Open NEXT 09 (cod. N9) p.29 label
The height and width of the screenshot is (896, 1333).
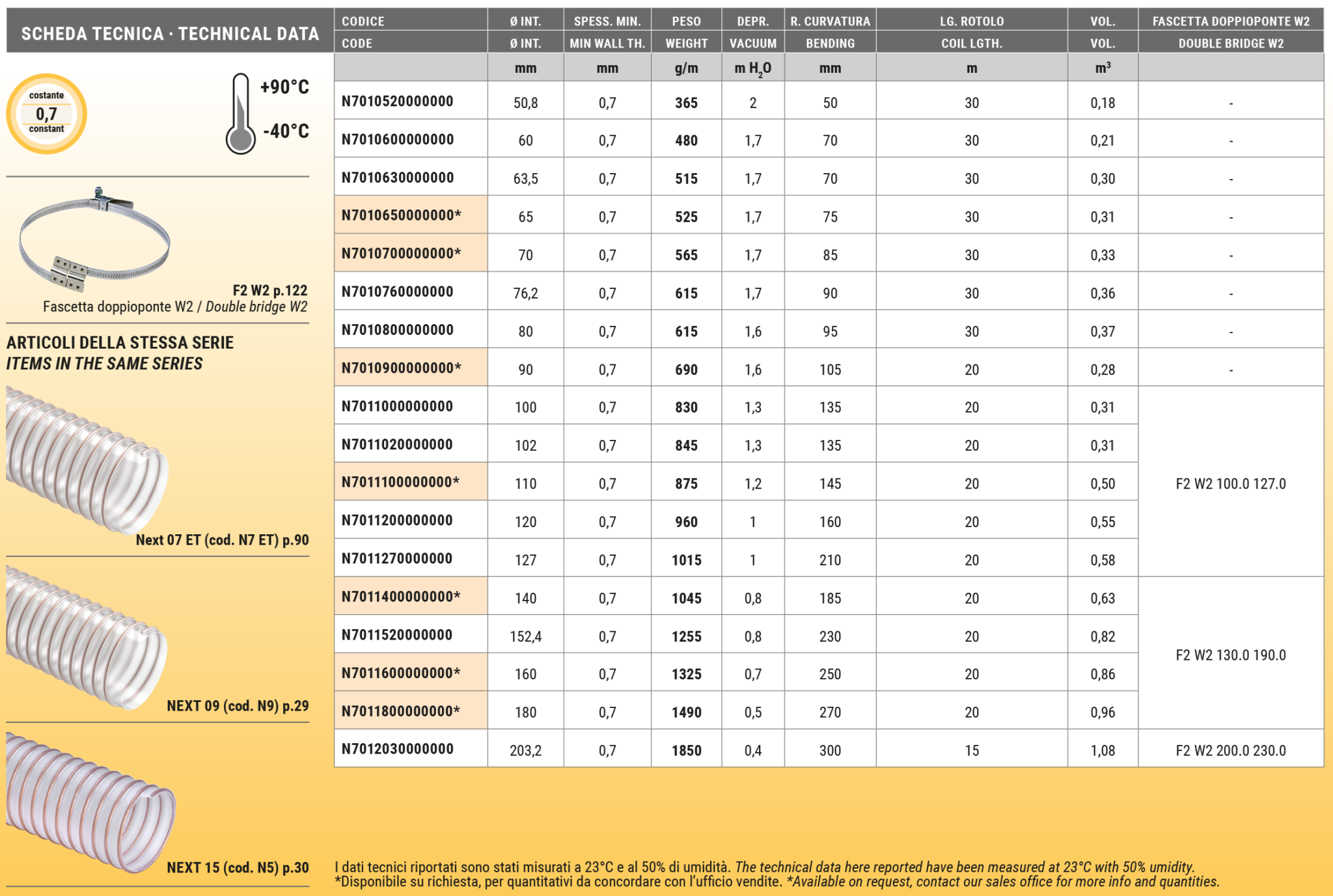click(x=238, y=705)
